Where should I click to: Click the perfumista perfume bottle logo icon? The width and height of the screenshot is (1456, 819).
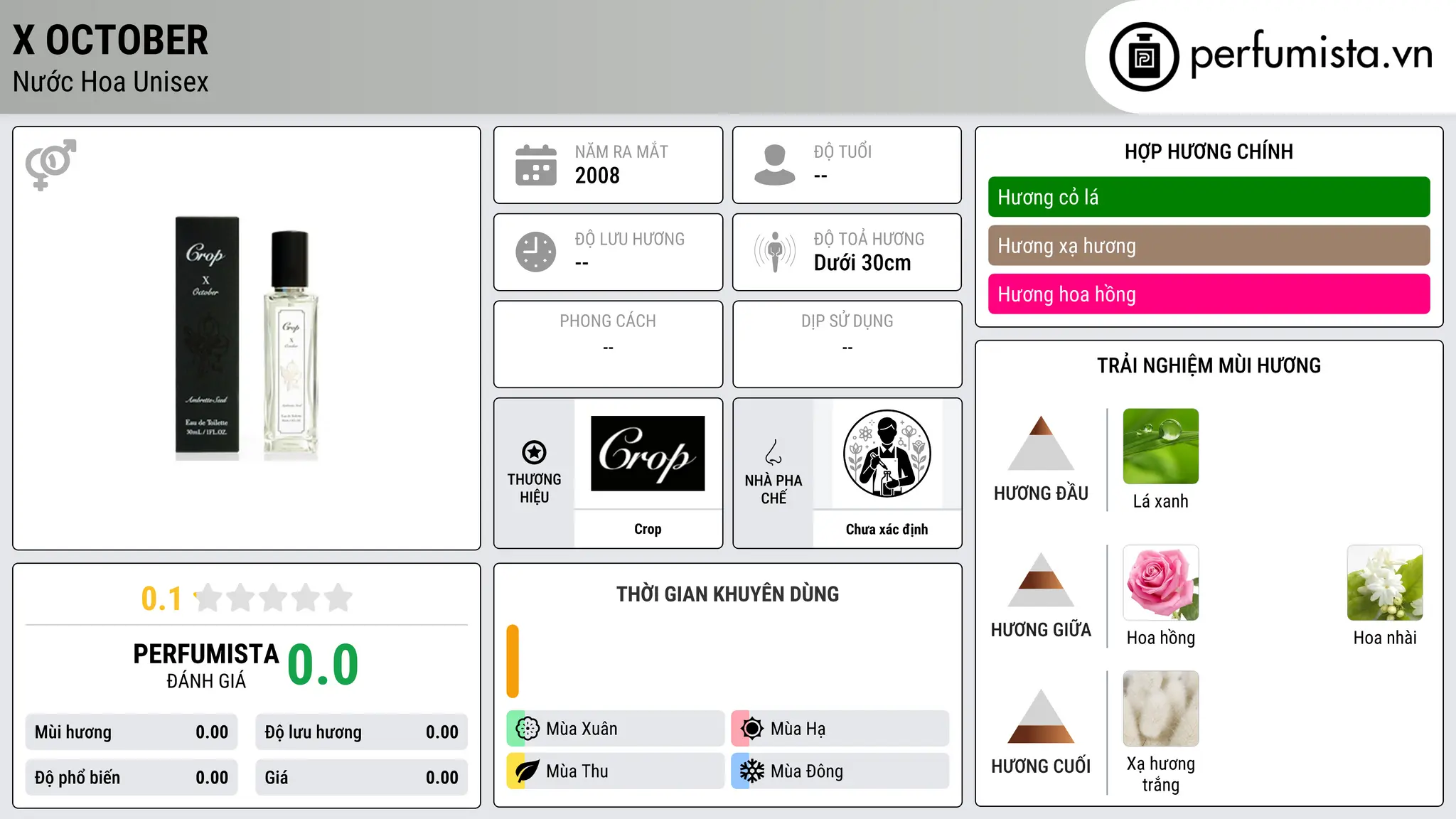[1144, 57]
